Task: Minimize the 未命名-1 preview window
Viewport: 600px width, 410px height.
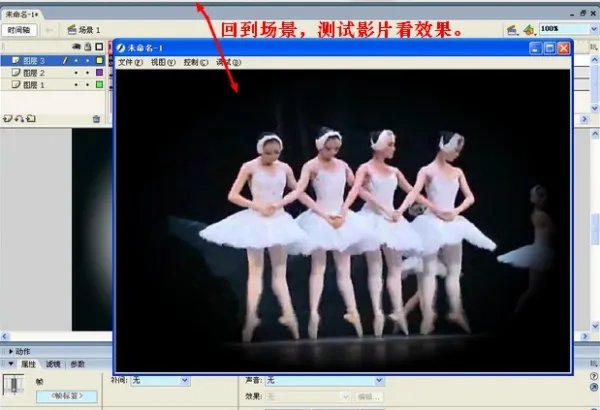Action: click(535, 48)
